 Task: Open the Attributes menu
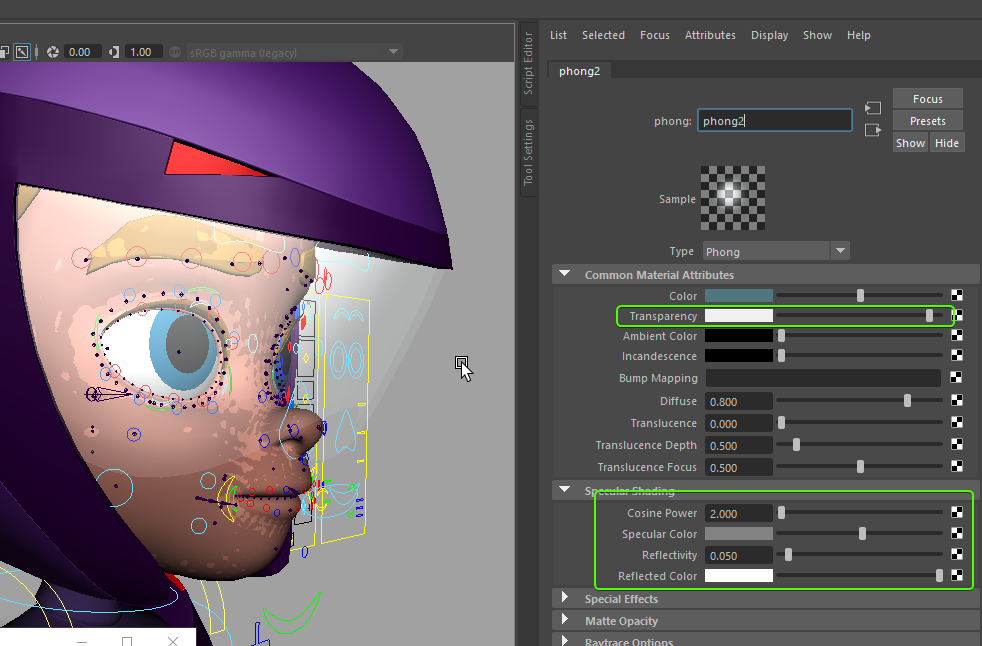point(710,35)
